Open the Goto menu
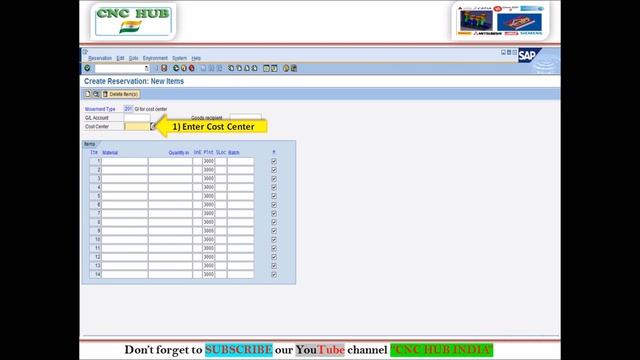 coord(133,58)
